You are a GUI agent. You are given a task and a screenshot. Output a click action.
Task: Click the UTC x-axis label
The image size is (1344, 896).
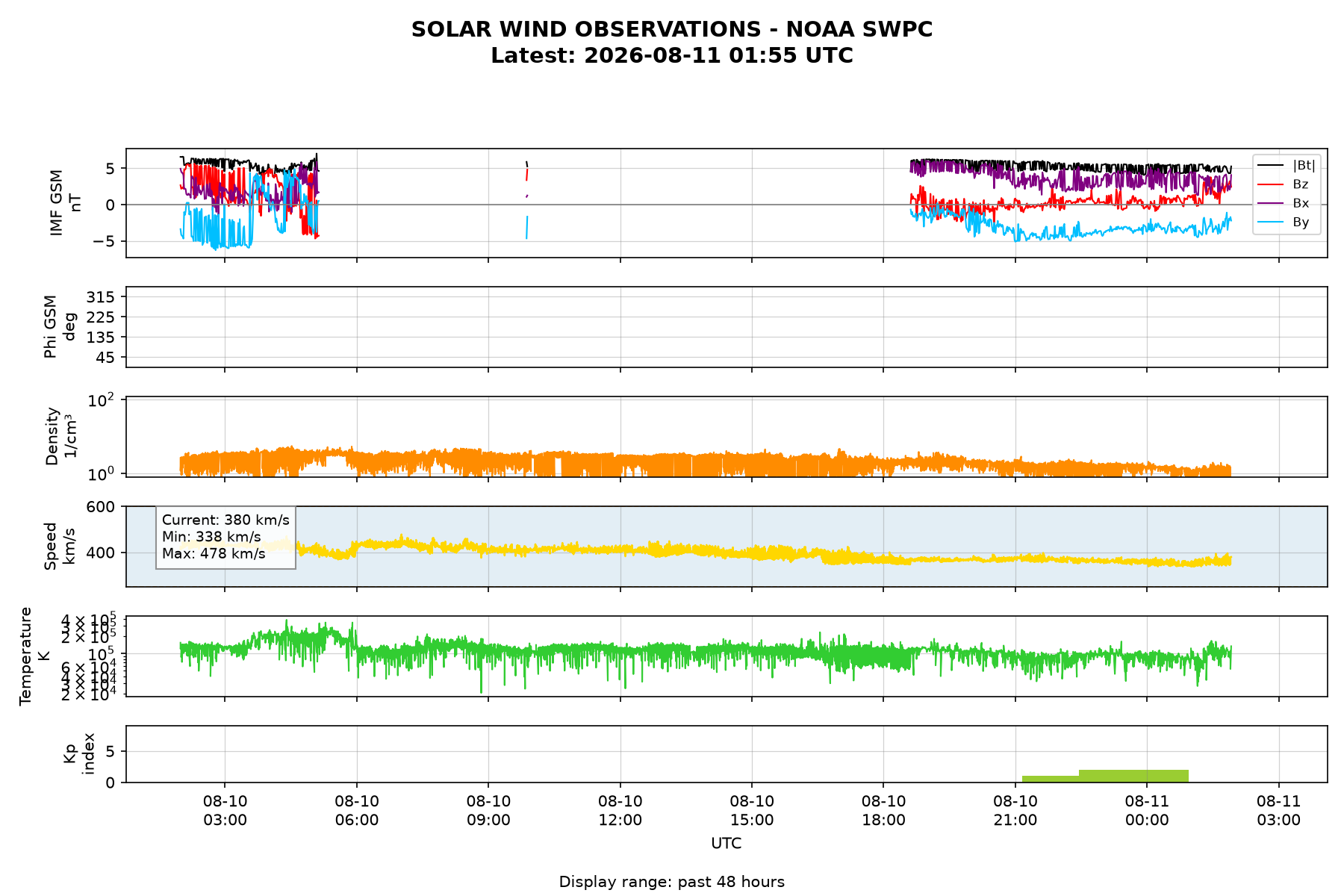727,844
